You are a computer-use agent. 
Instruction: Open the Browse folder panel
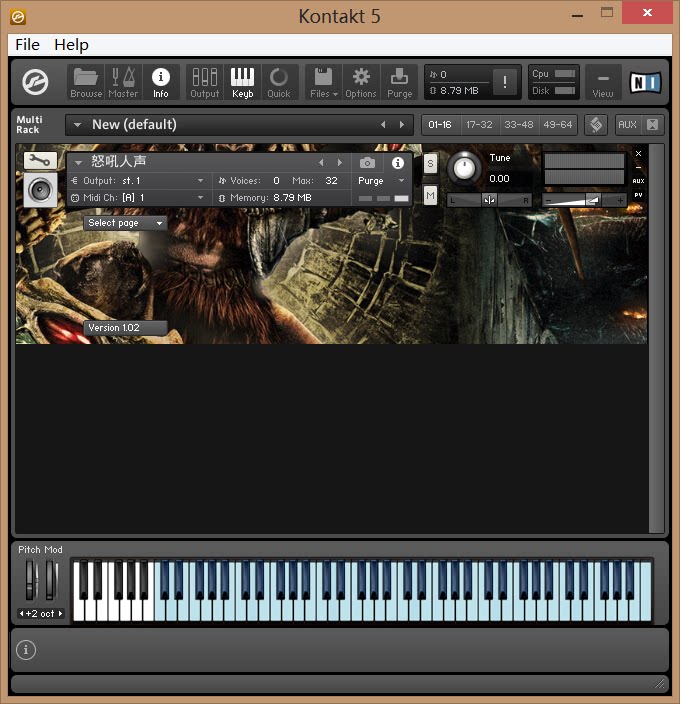[86, 82]
